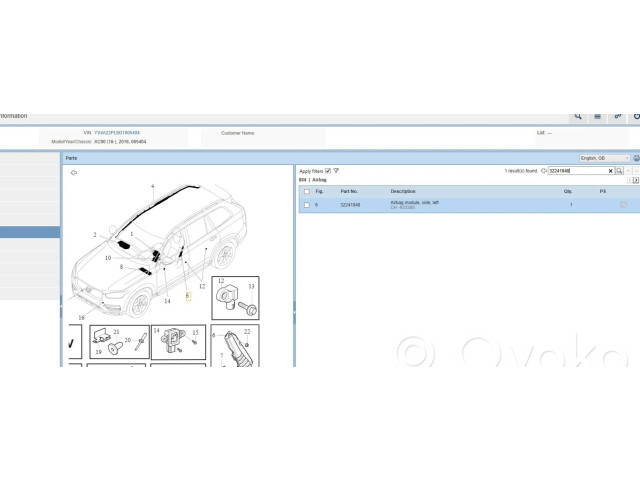Open the search tool in the top toolbar

tap(578, 116)
